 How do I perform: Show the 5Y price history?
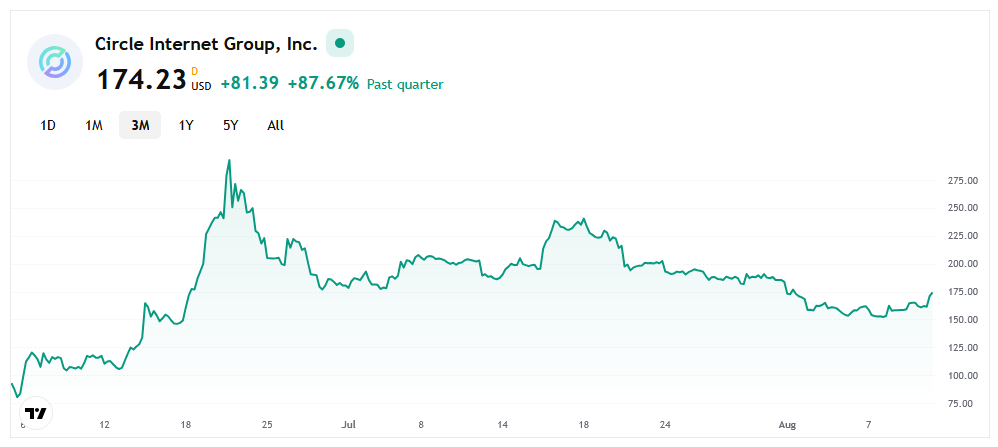231,125
